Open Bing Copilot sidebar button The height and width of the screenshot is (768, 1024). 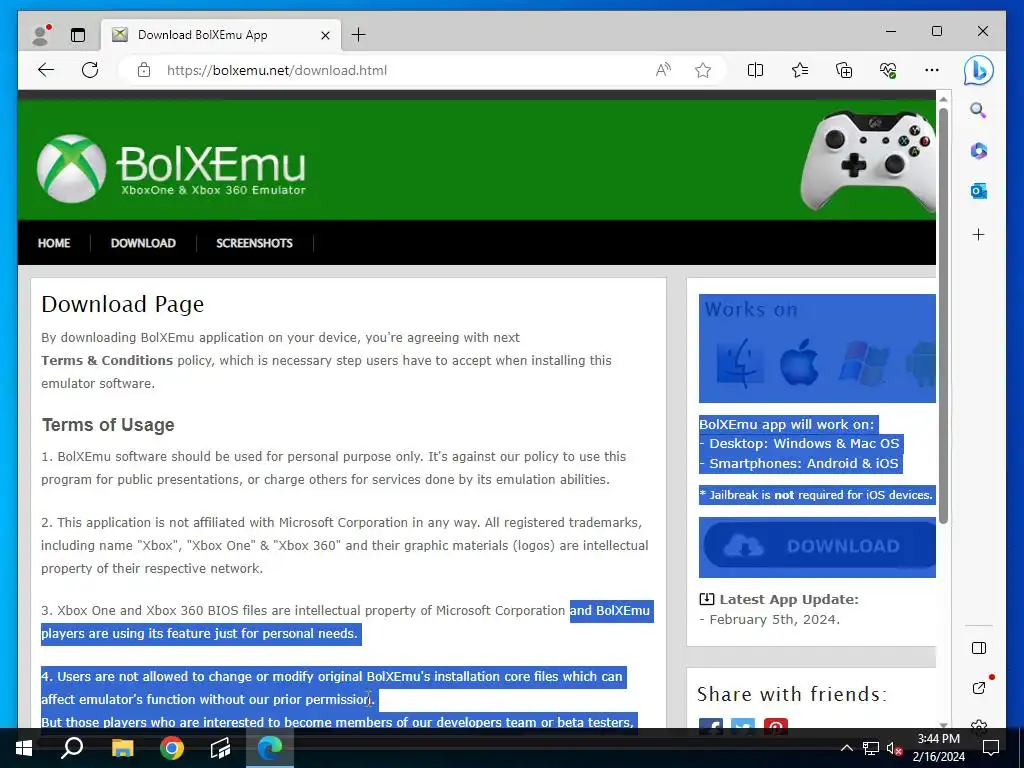(x=978, y=70)
